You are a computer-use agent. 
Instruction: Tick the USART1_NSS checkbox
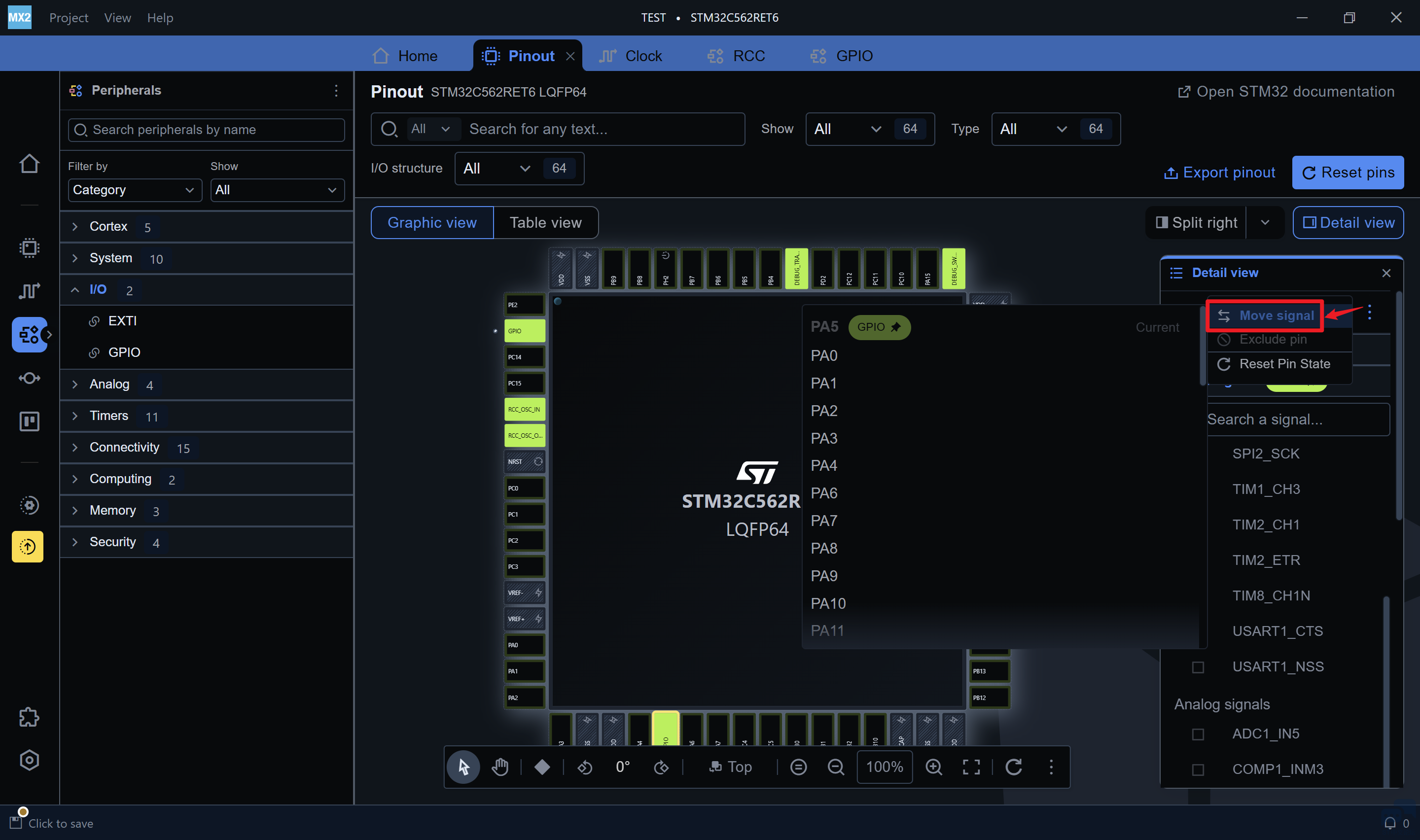tap(1198, 667)
